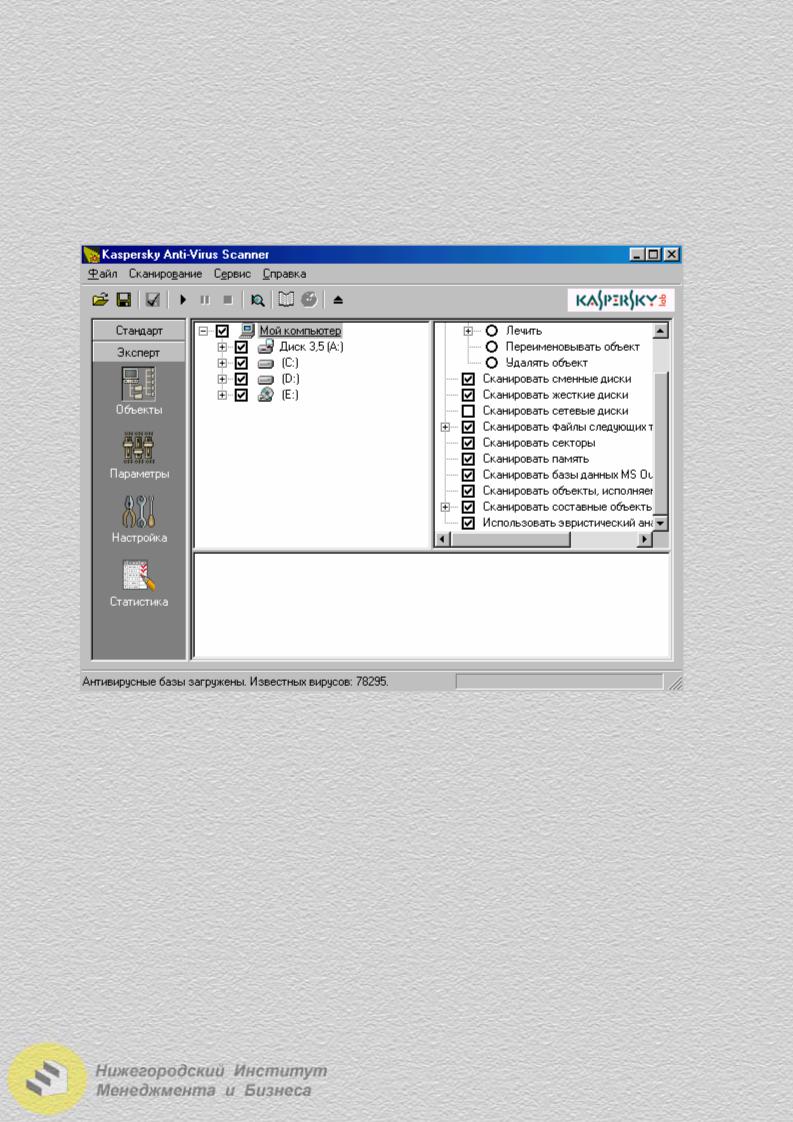Click the status bar progress field
793x1122 pixels.
(x=560, y=682)
